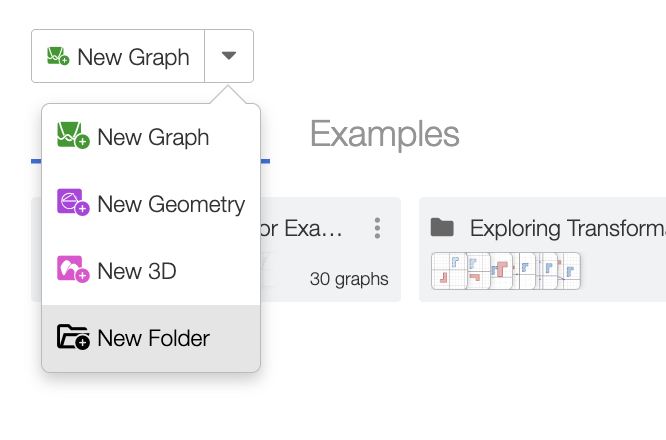The width and height of the screenshot is (666, 440).
Task: Click the purple New Geometry icon
Action: [x=73, y=204]
